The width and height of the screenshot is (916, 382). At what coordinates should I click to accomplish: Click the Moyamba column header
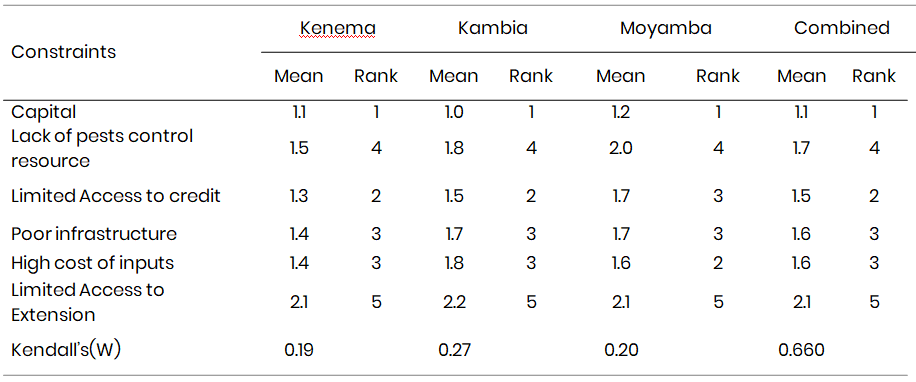665,29
